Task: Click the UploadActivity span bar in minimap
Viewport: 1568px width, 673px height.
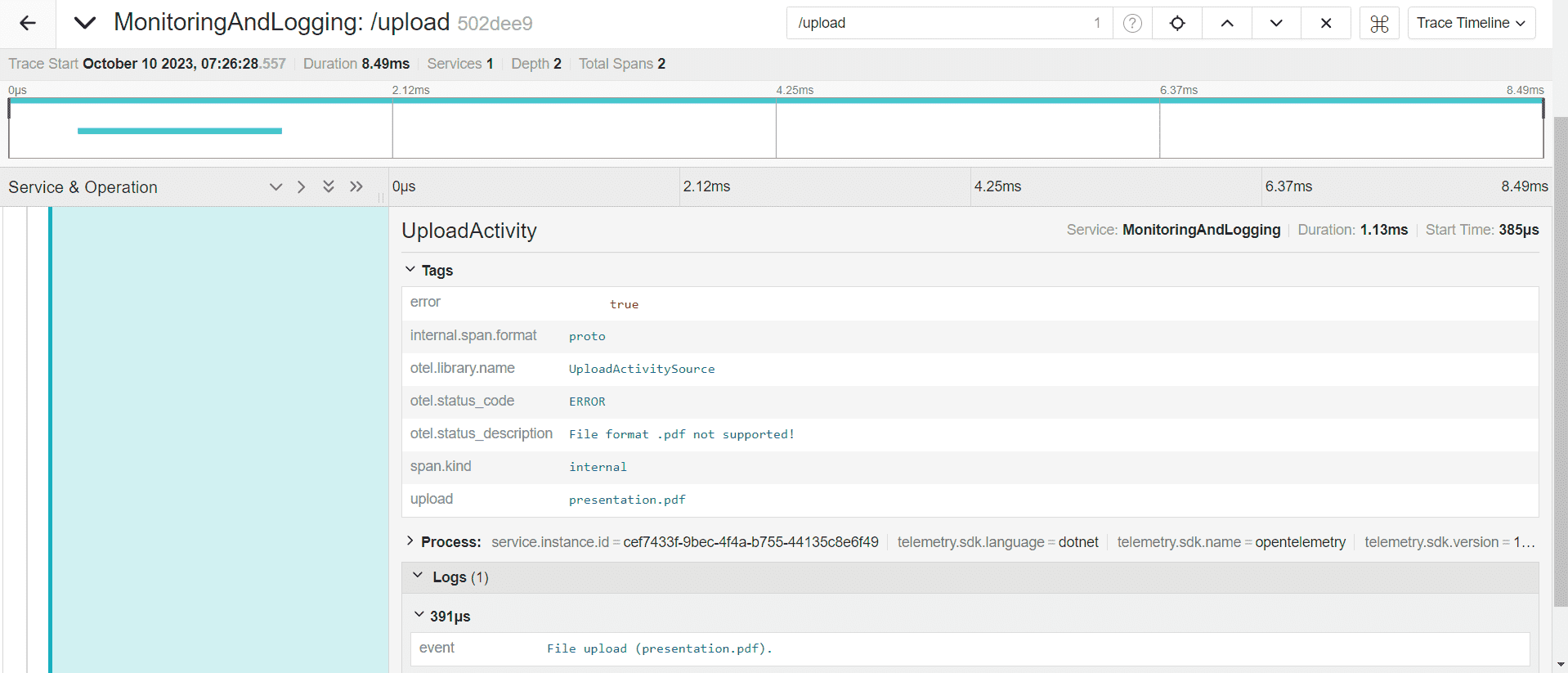Action: pos(180,131)
